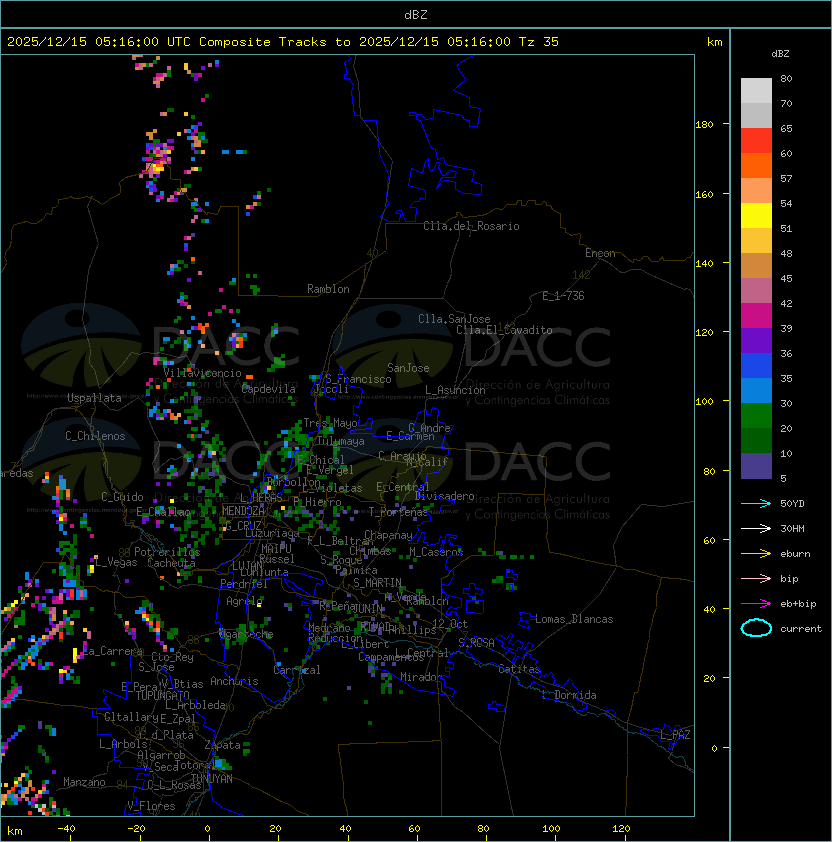The image size is (832, 842).
Task: Click the 'dBZ' heading above the color bar
Action: coord(780,54)
